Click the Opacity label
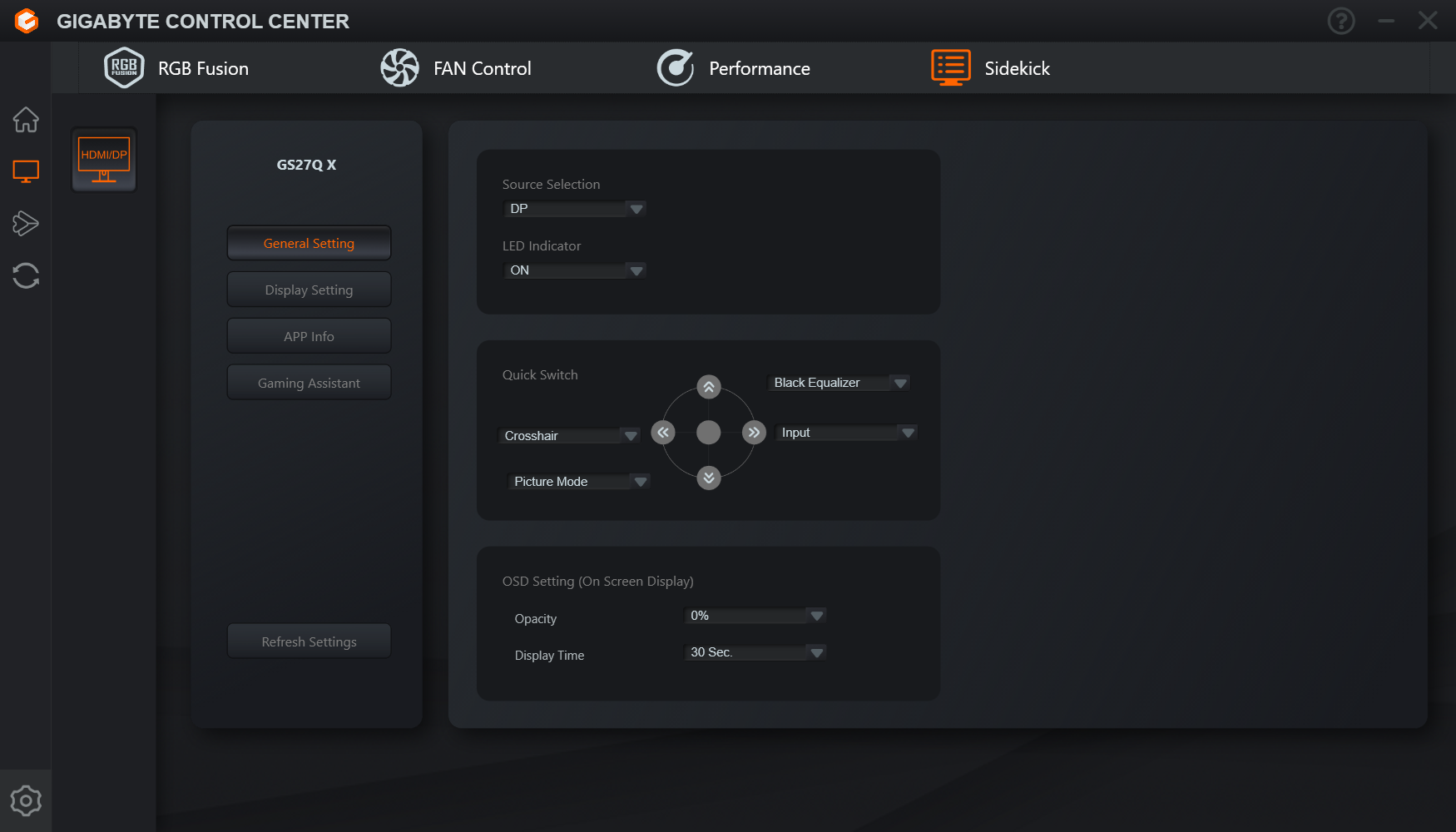 click(x=536, y=619)
